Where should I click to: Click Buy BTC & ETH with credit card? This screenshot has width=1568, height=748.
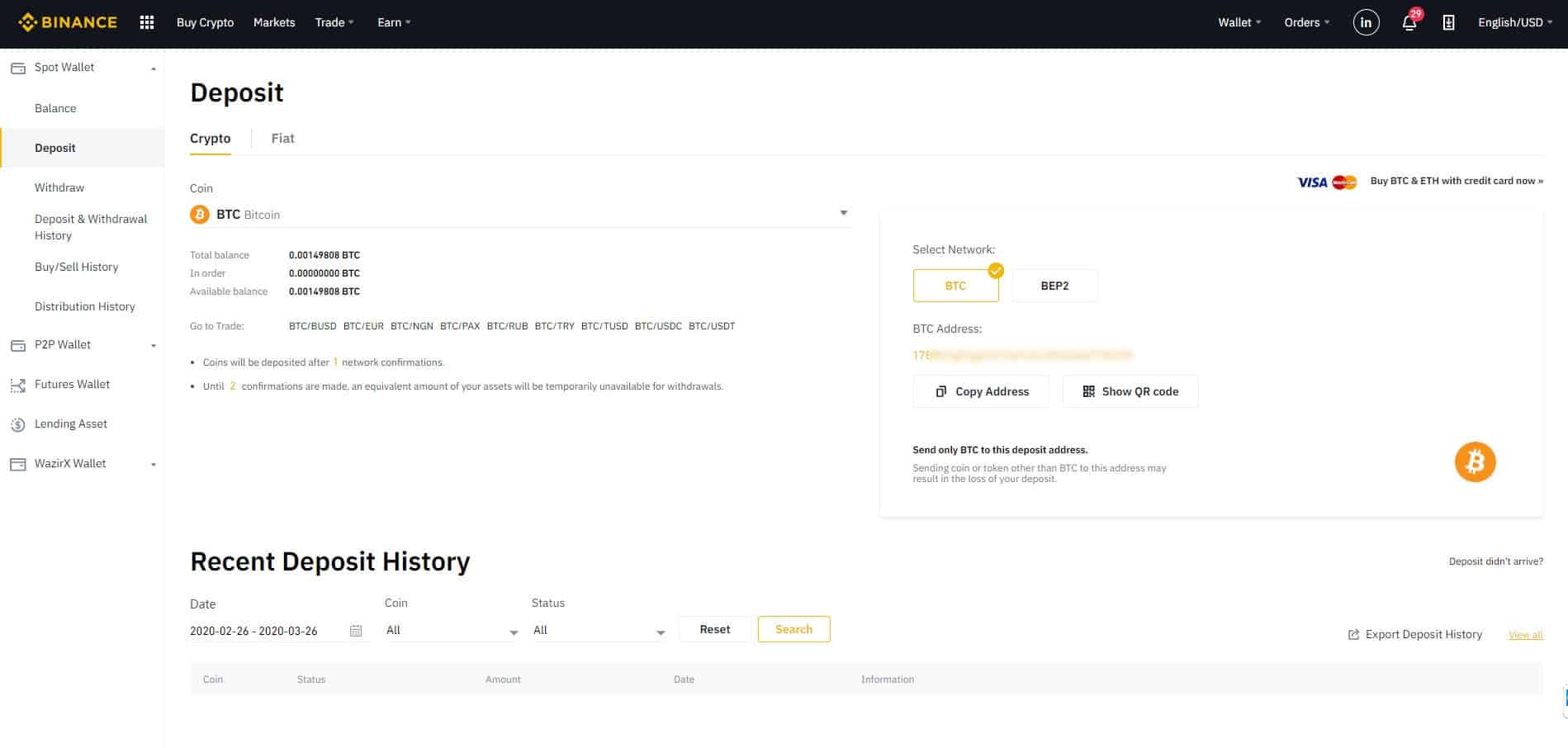coord(1457,181)
